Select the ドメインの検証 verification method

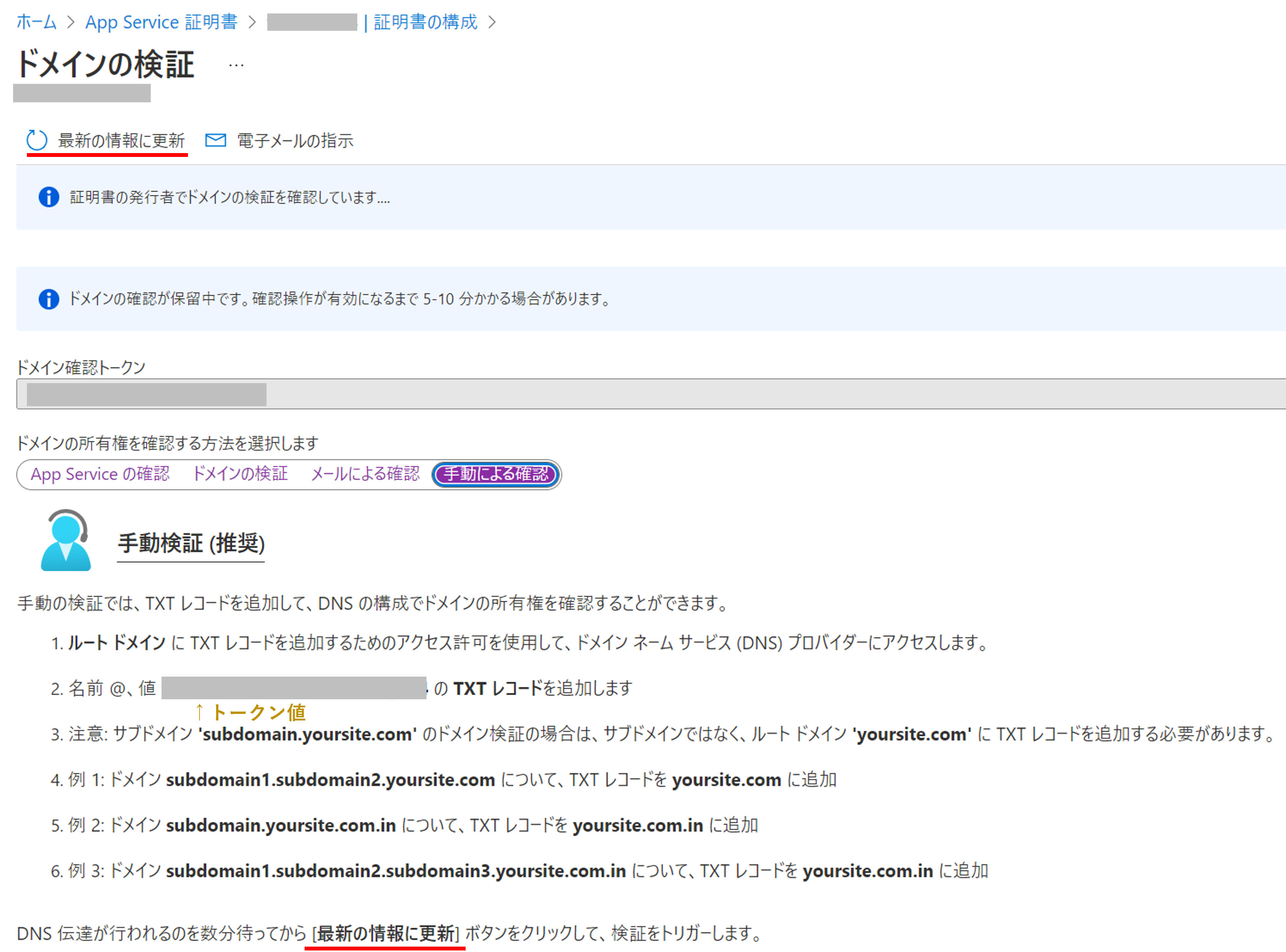tap(241, 474)
